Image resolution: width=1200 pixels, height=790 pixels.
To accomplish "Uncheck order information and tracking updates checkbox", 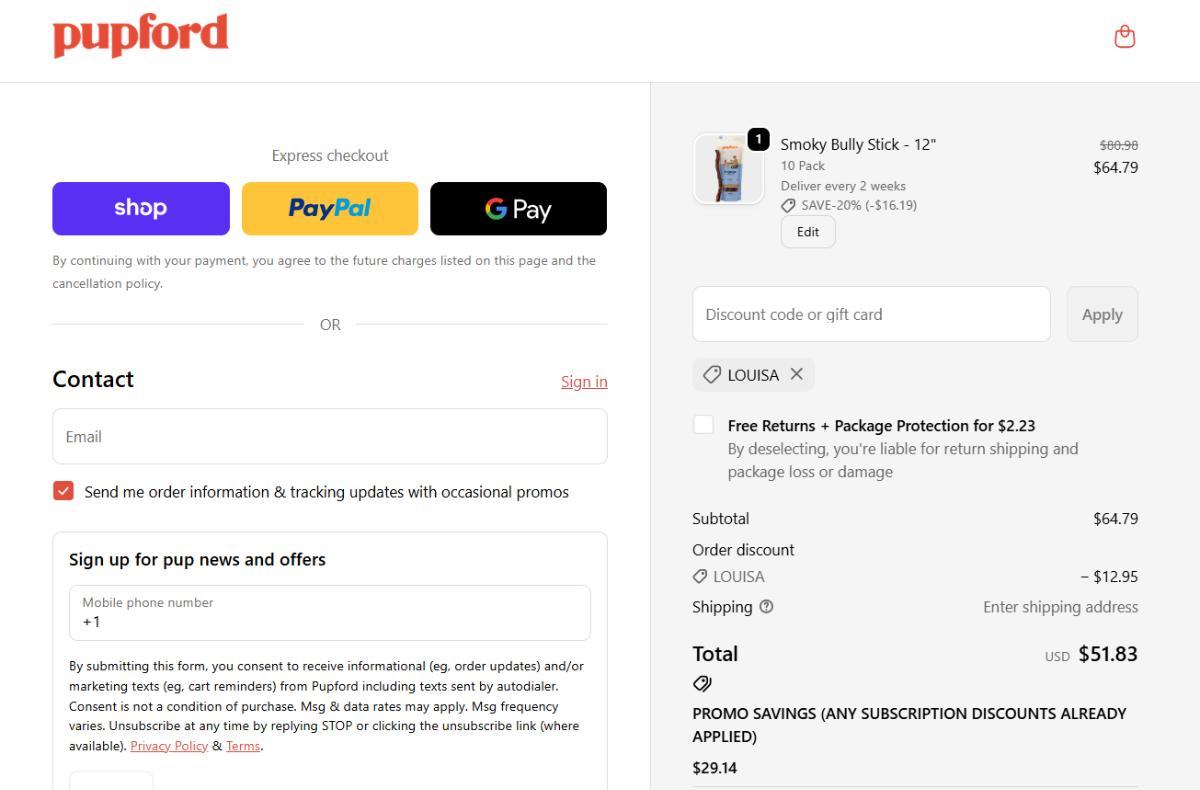I will pos(64,491).
